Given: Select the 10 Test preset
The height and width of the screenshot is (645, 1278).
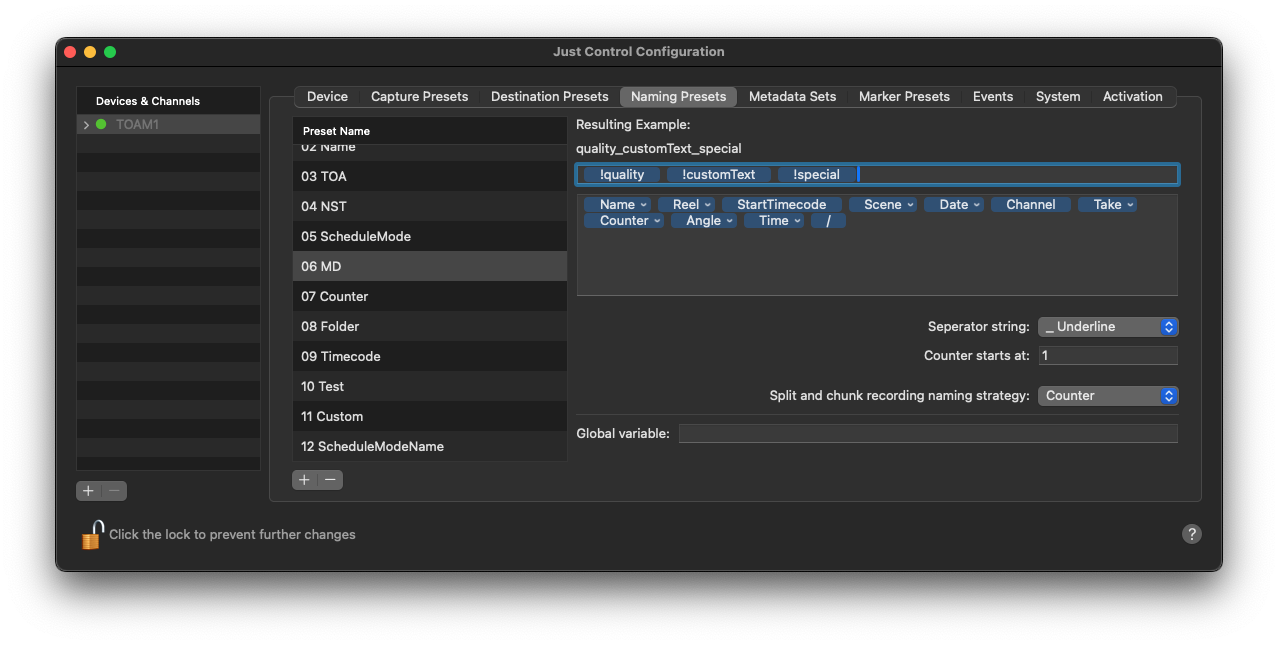Looking at the screenshot, I should 430,386.
